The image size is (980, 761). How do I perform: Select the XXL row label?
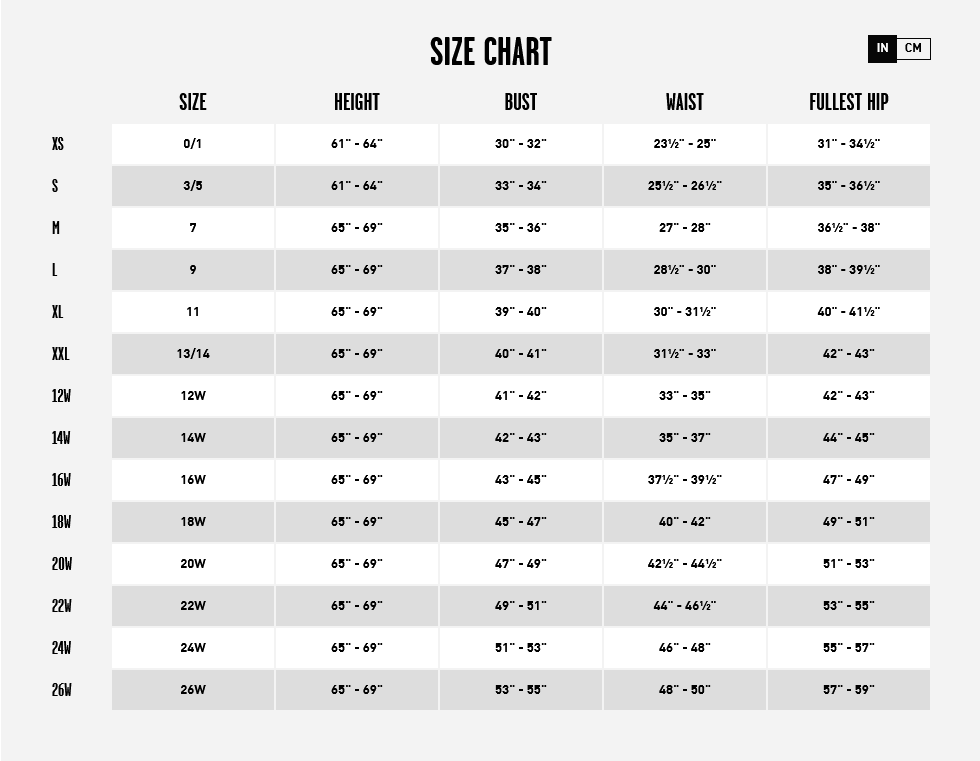60,354
